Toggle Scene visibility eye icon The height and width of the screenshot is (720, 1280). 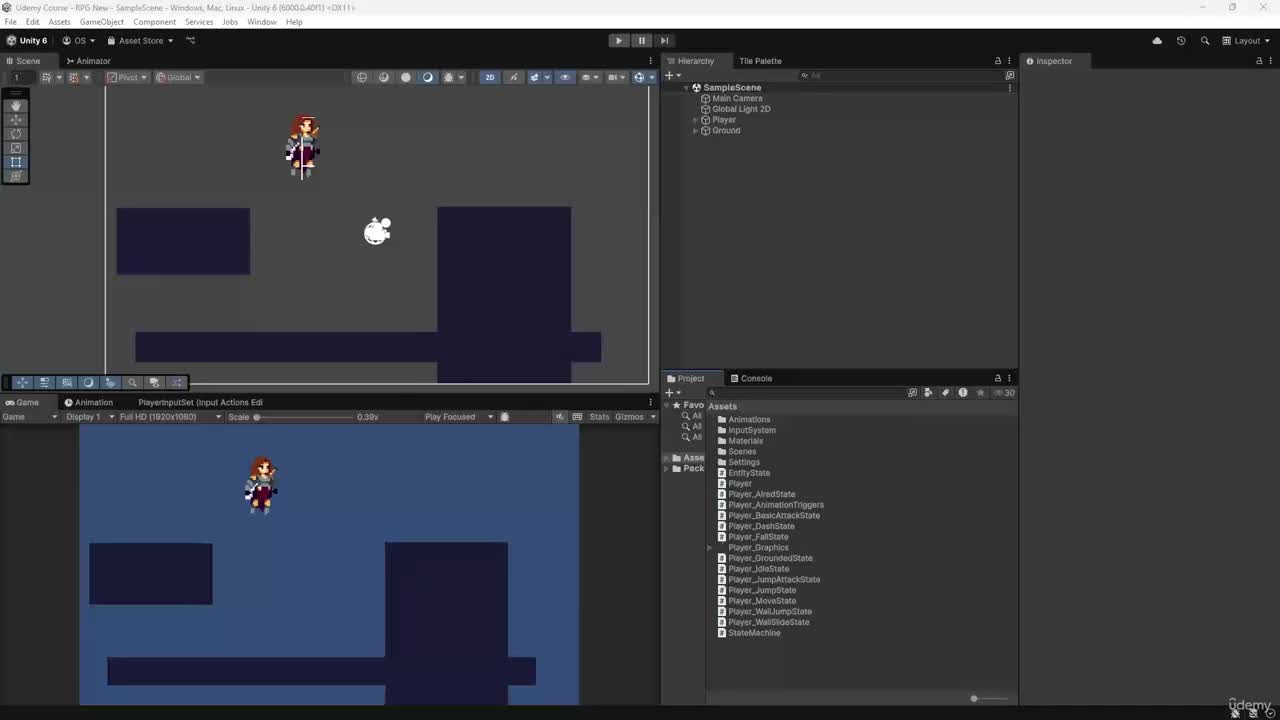565,77
